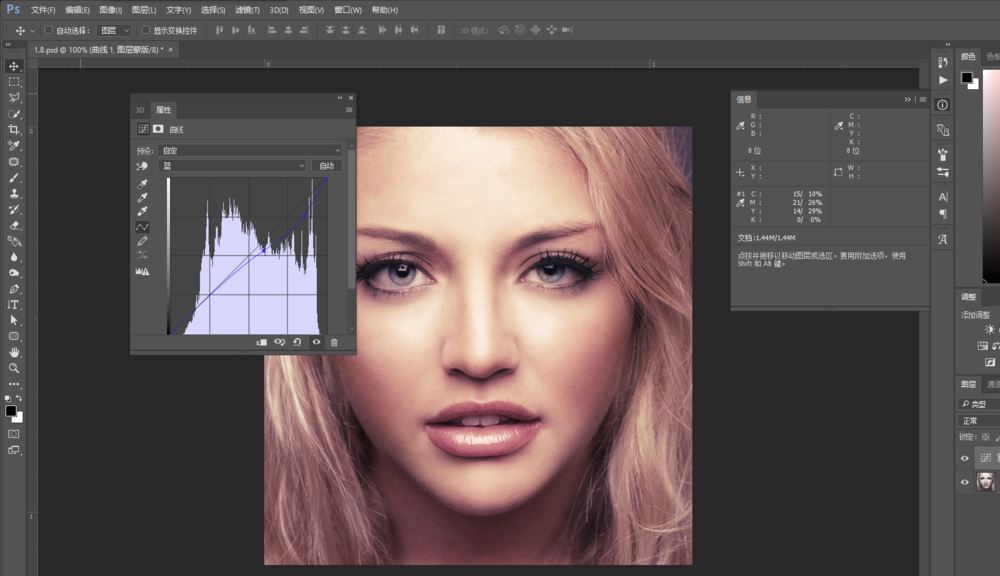Switch to the curves adjustment view icon
Image resolution: width=1000 pixels, height=576 pixels.
pos(143,129)
